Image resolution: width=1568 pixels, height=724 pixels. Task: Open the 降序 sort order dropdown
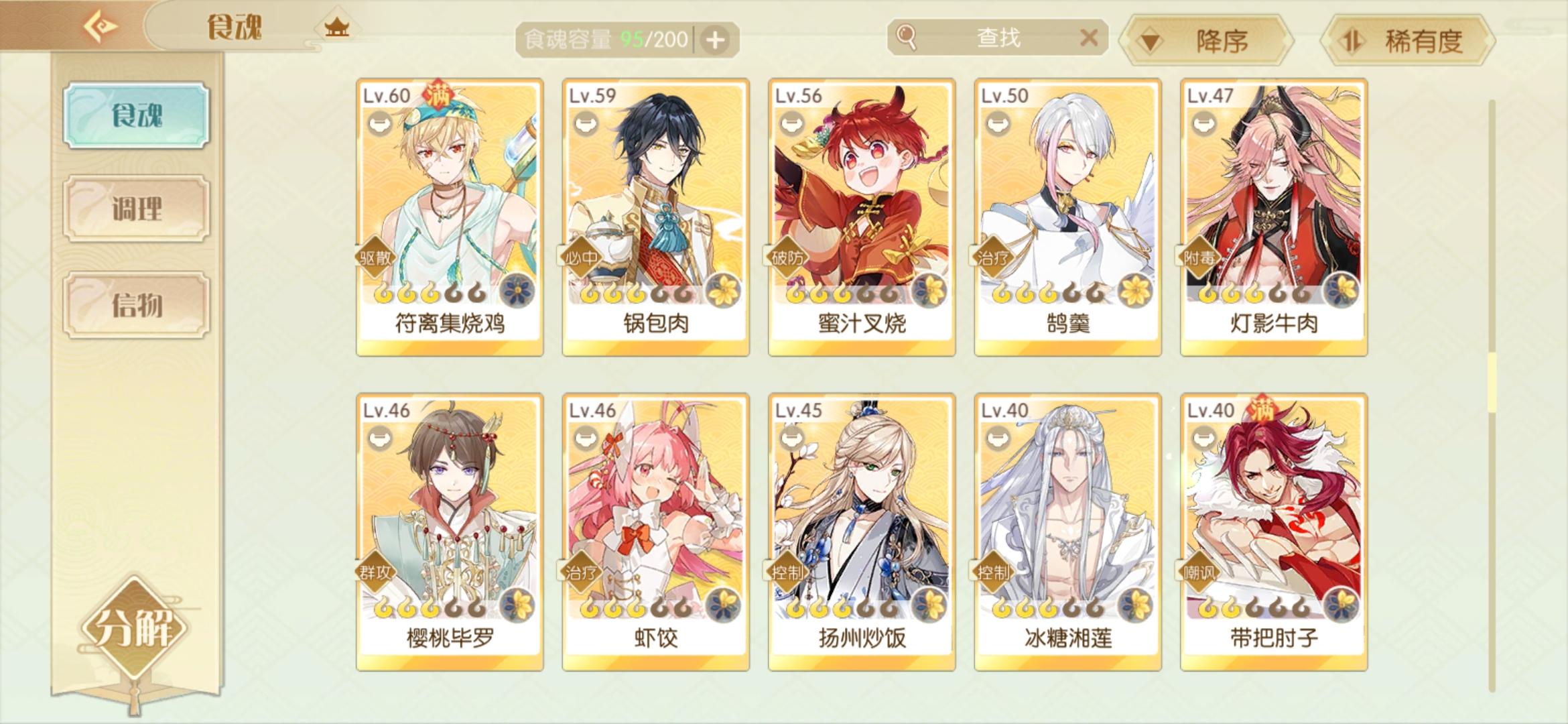click(1207, 41)
